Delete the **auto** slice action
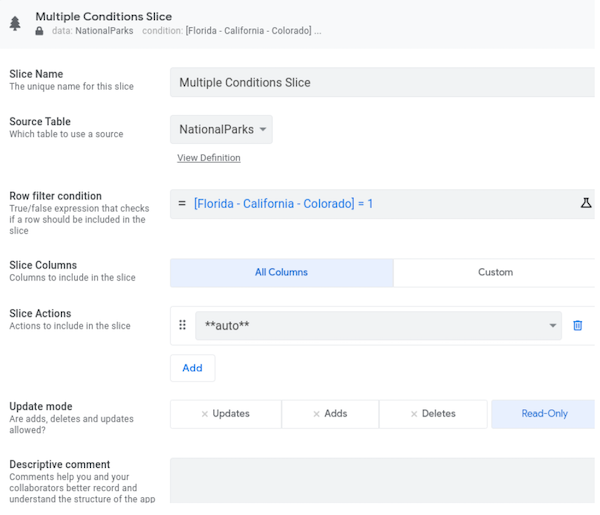 (578, 325)
